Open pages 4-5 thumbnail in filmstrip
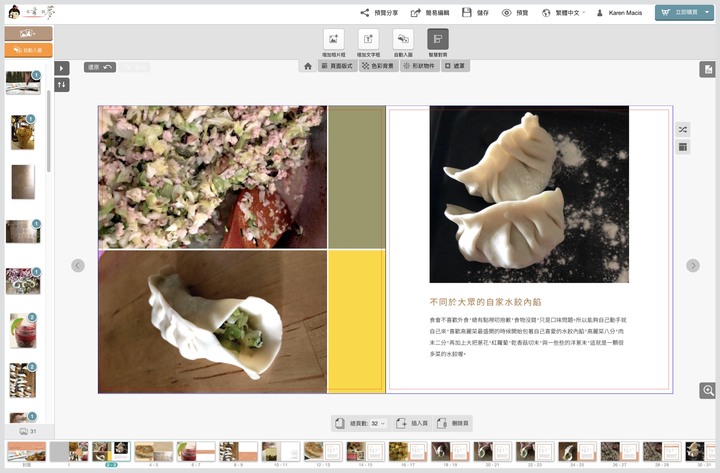Image resolution: width=720 pixels, height=473 pixels. (154, 451)
